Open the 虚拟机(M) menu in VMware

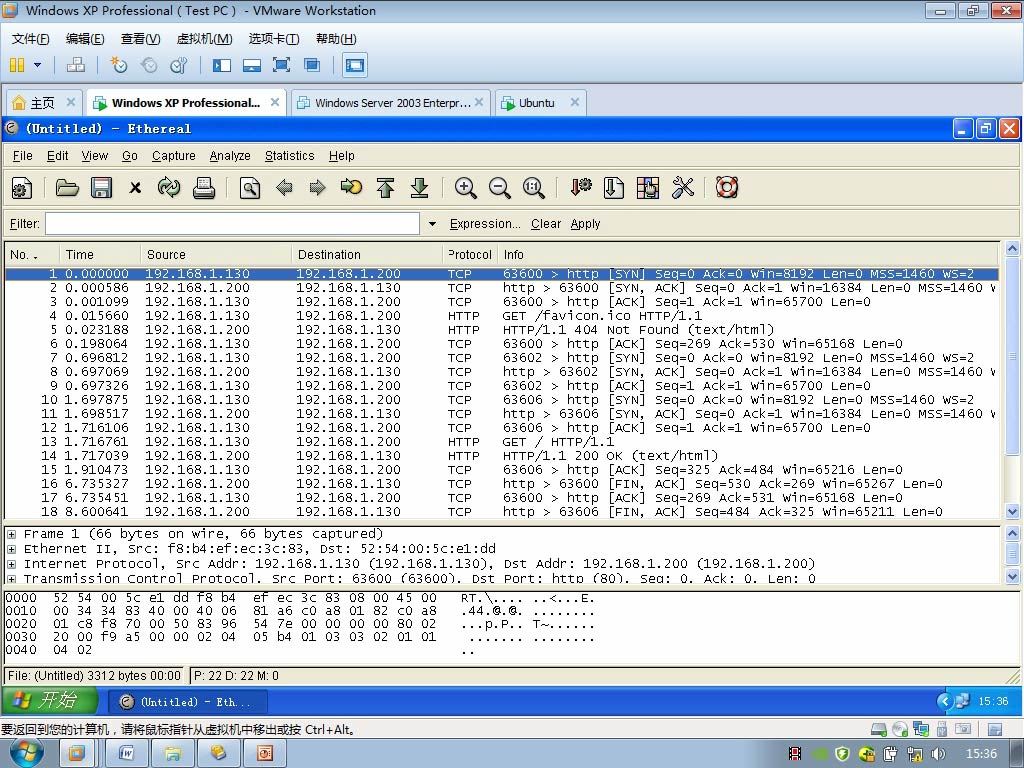pos(204,39)
